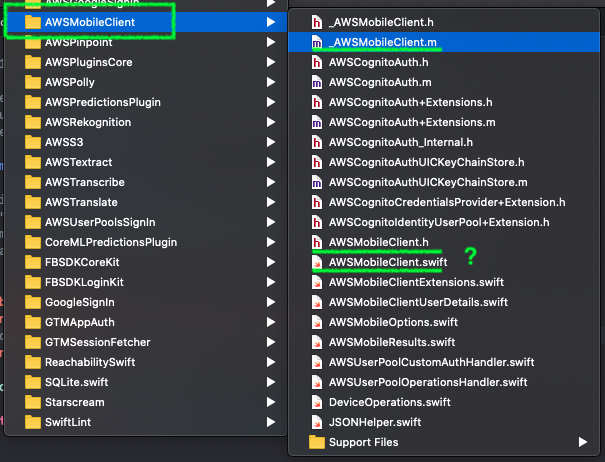
Task: Select the AWSMobileClient.h file
Action: click(444, 242)
